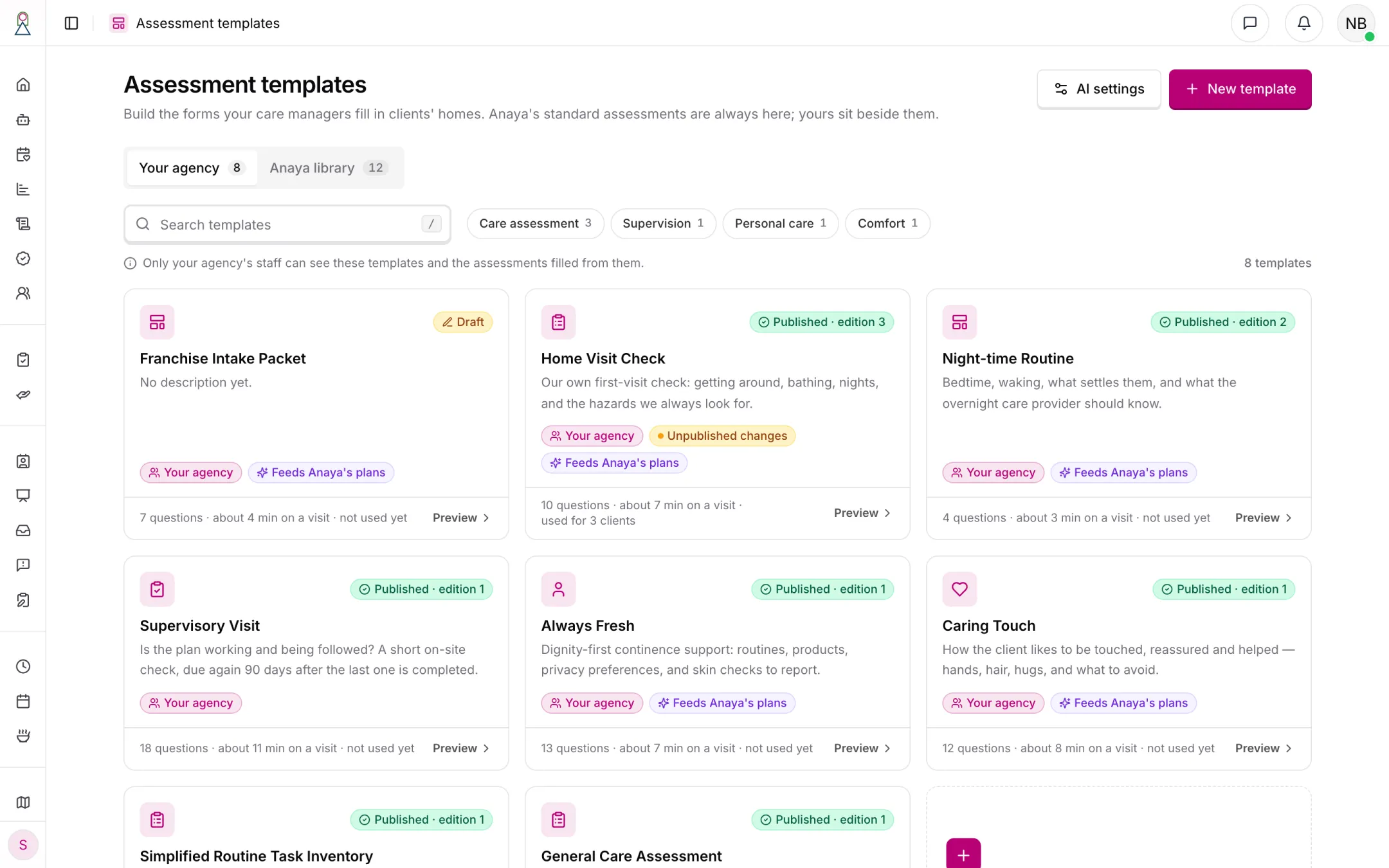This screenshot has width=1389, height=868.
Task: Click Your agency tag on Supervisory Visit card
Action: click(x=191, y=703)
